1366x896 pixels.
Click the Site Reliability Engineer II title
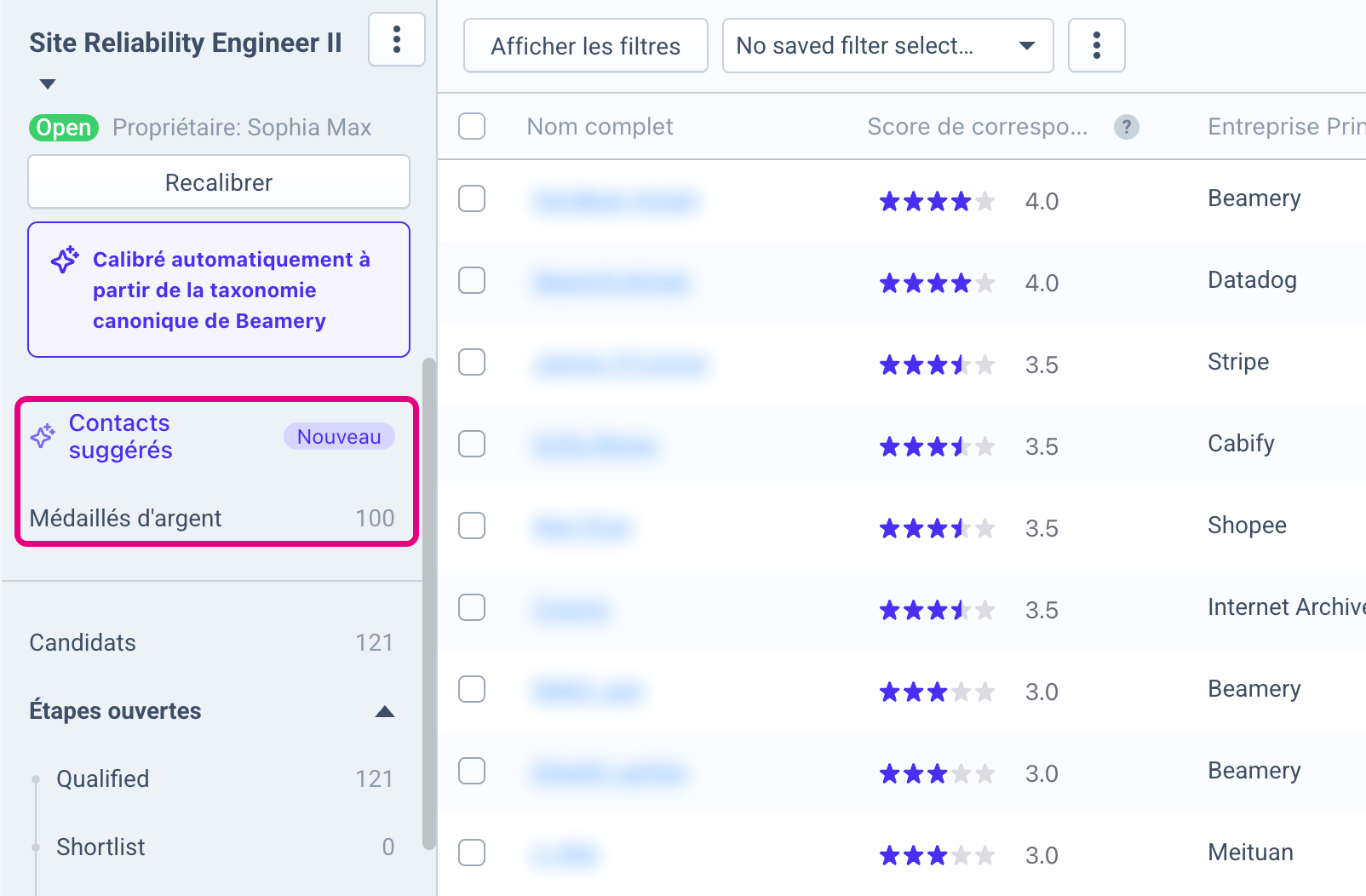185,42
